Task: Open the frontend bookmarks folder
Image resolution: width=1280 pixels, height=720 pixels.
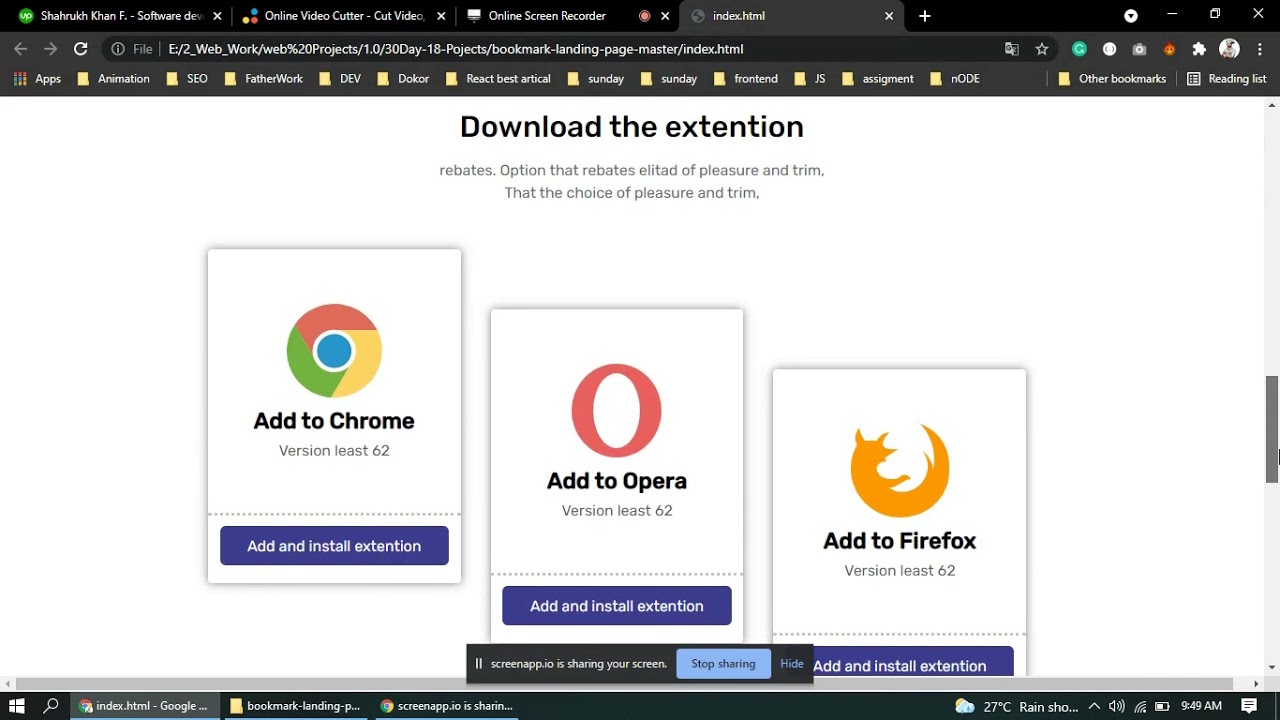Action: (745, 79)
